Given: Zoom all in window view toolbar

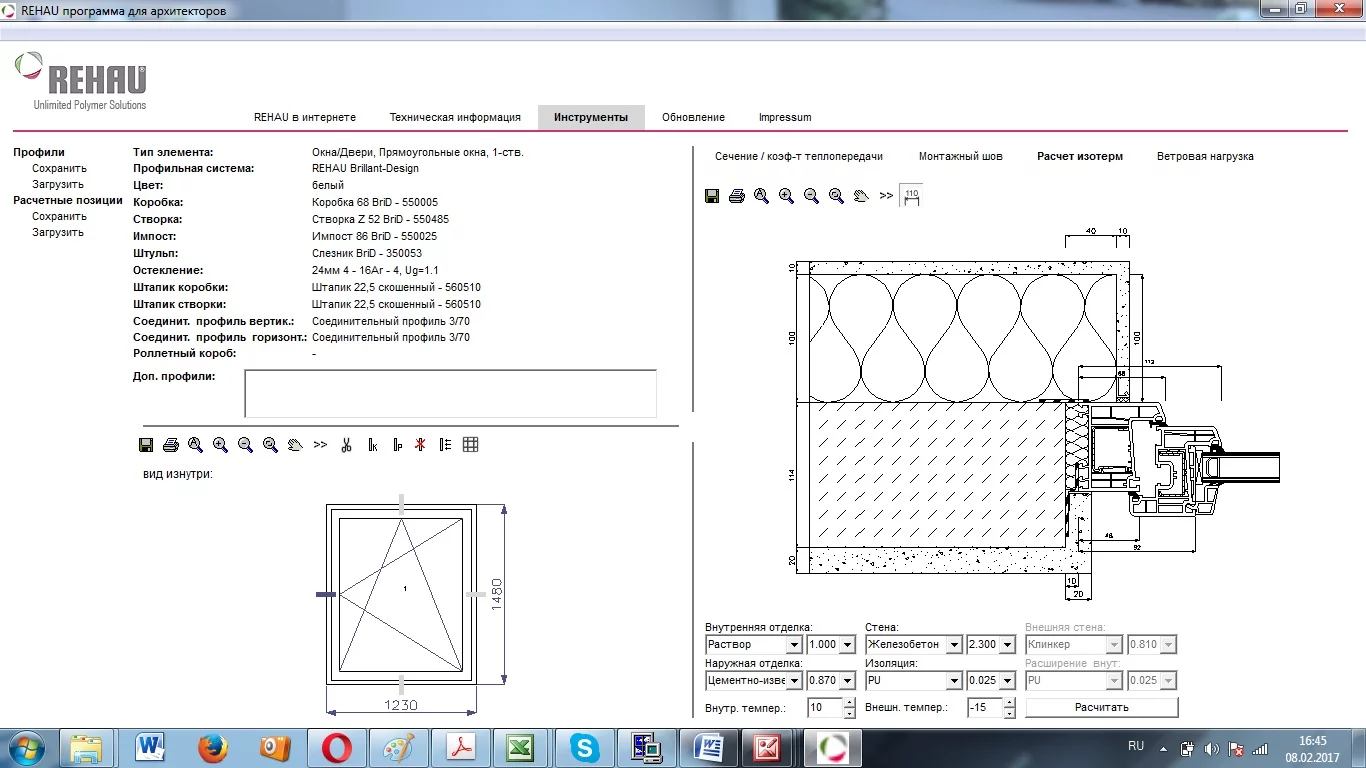Looking at the screenshot, I should click(x=196, y=444).
